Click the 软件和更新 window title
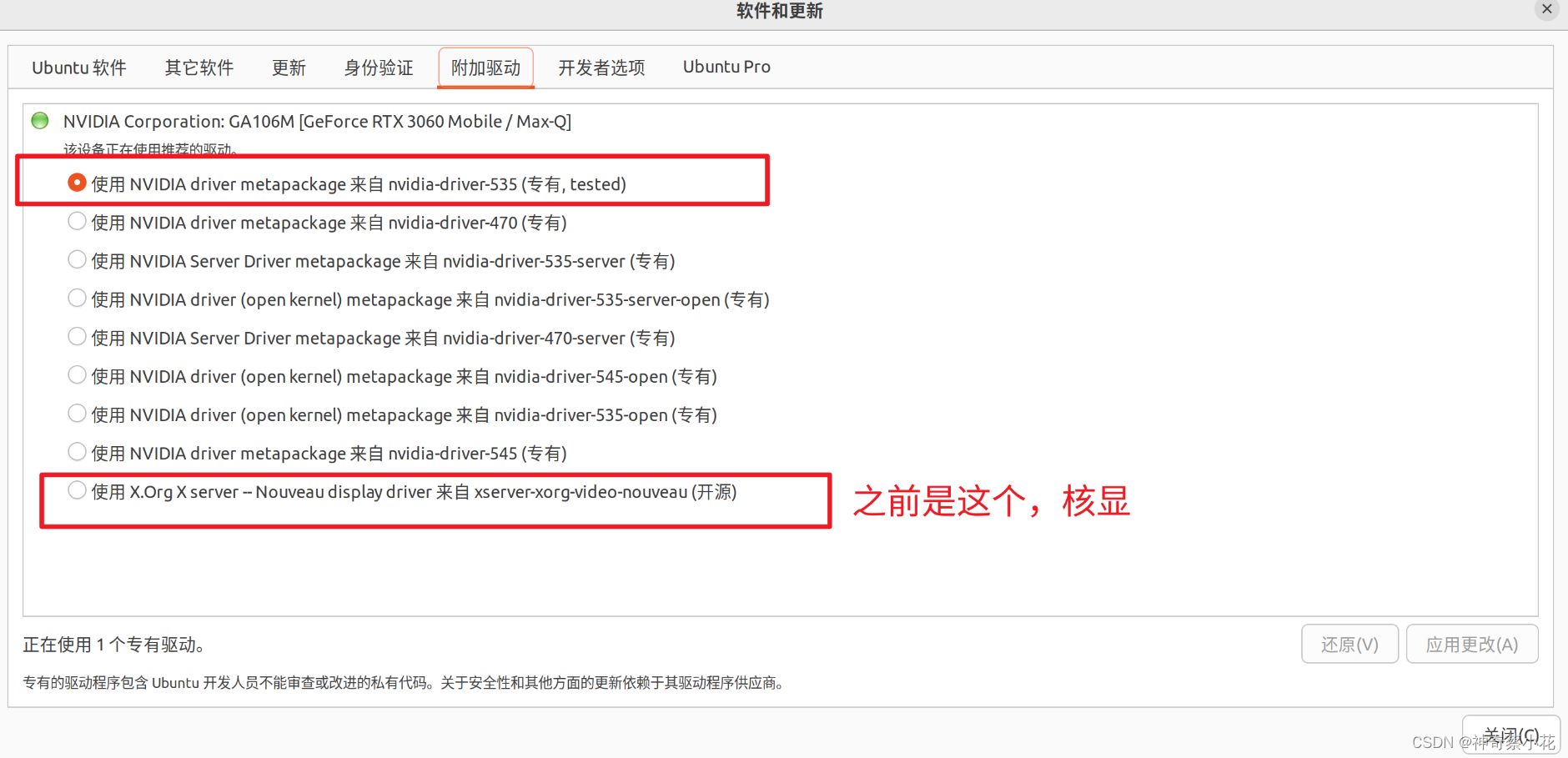1568x758 pixels. [x=780, y=11]
